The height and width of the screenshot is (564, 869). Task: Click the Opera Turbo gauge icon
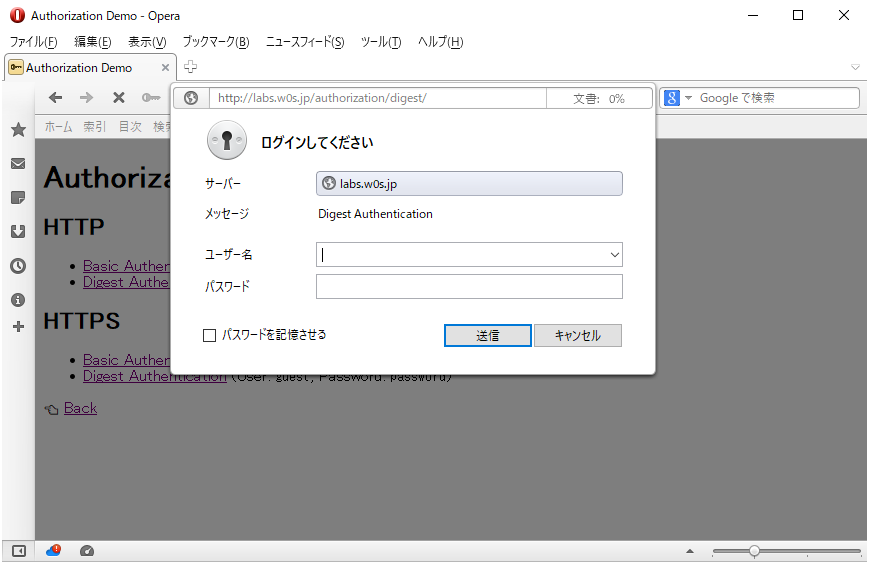pos(87,551)
